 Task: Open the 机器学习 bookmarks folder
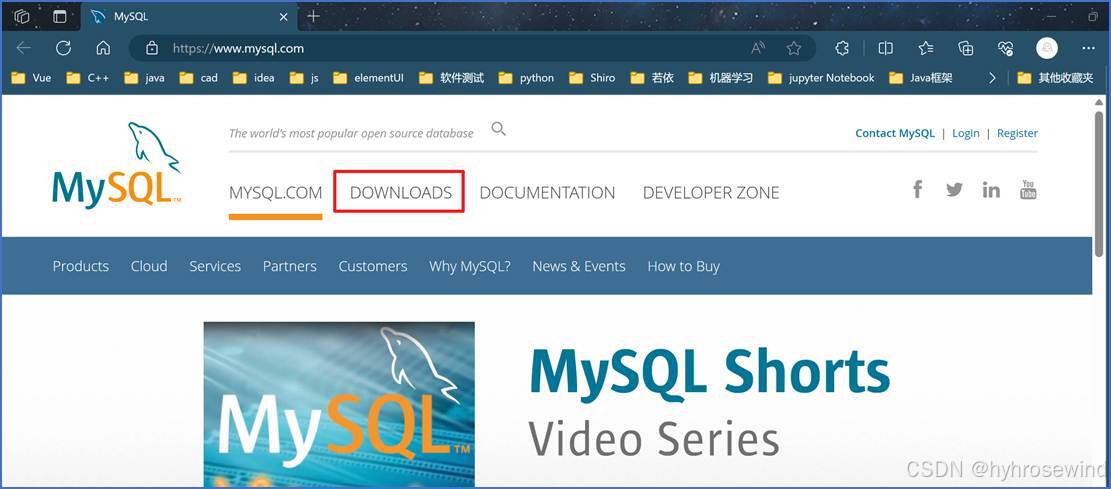721,78
